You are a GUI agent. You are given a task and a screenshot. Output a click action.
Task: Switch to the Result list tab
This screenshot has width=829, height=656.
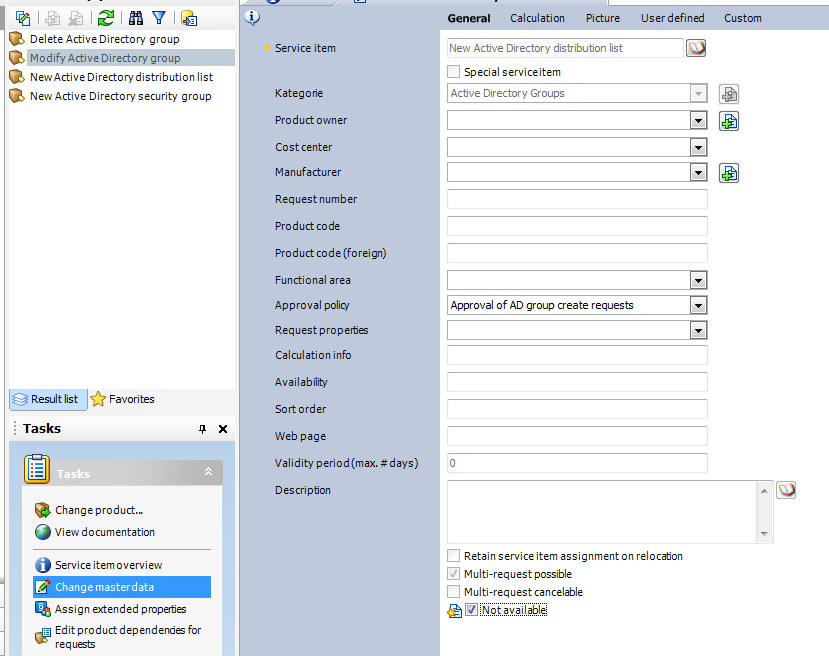click(x=48, y=399)
